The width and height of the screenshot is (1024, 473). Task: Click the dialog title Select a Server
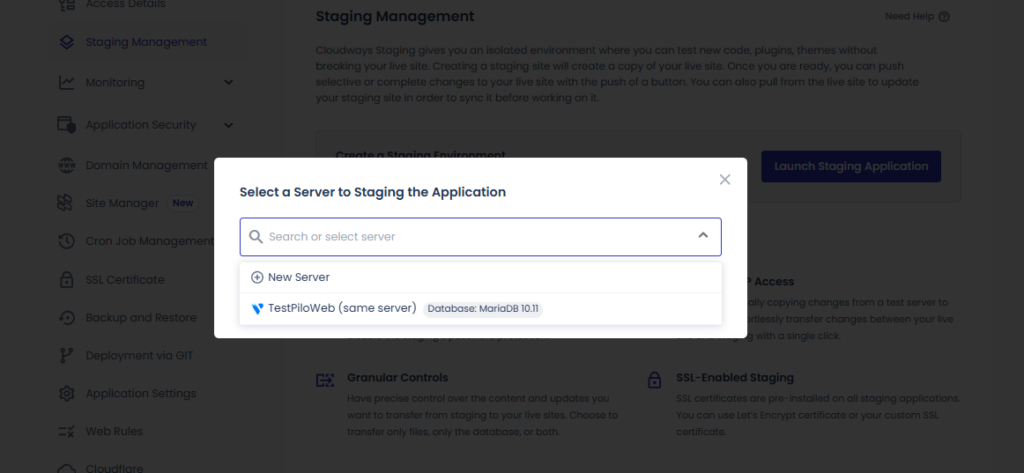[x=372, y=192]
